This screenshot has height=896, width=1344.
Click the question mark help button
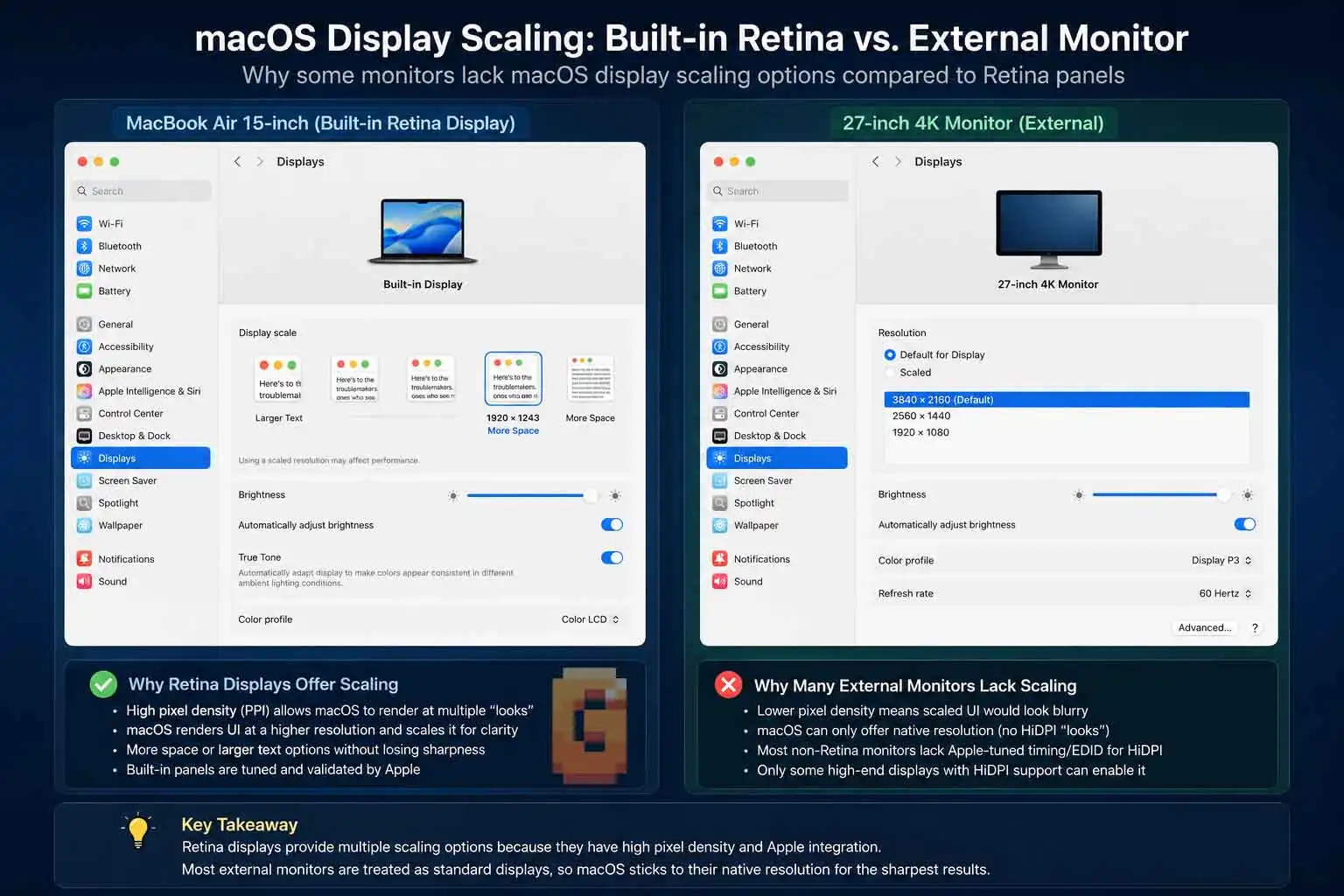point(1255,628)
